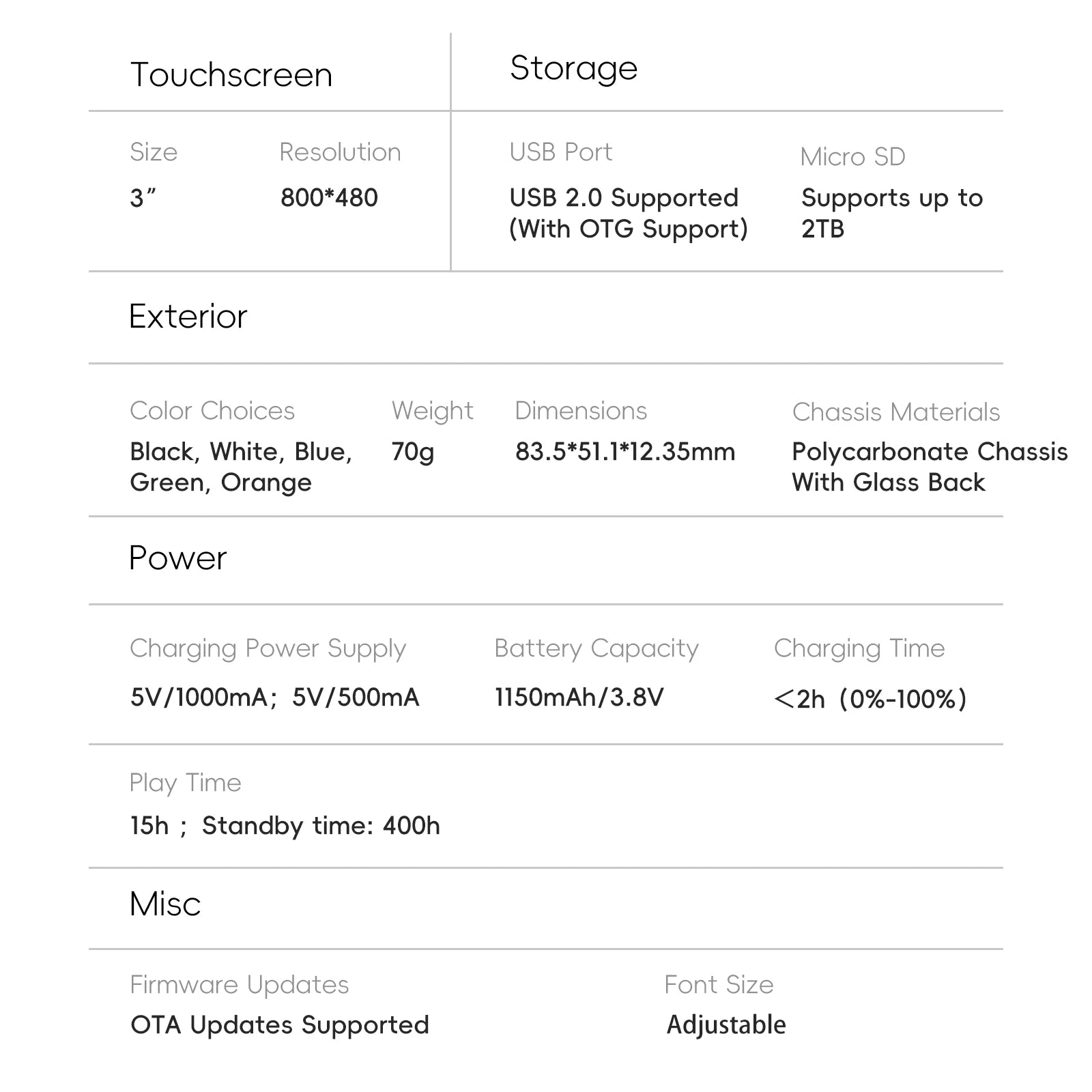Screen dimensions: 1092x1092
Task: Click the Polycarbonate Chassis With Glass Back text
Action: [929, 467]
